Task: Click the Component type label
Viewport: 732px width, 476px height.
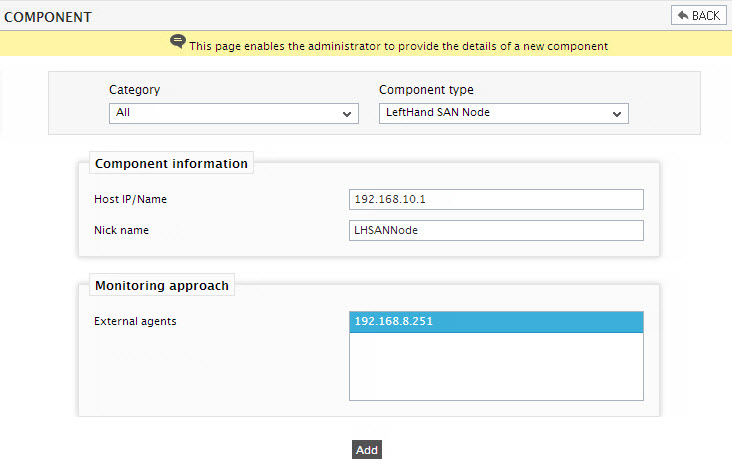Action: coord(426,90)
